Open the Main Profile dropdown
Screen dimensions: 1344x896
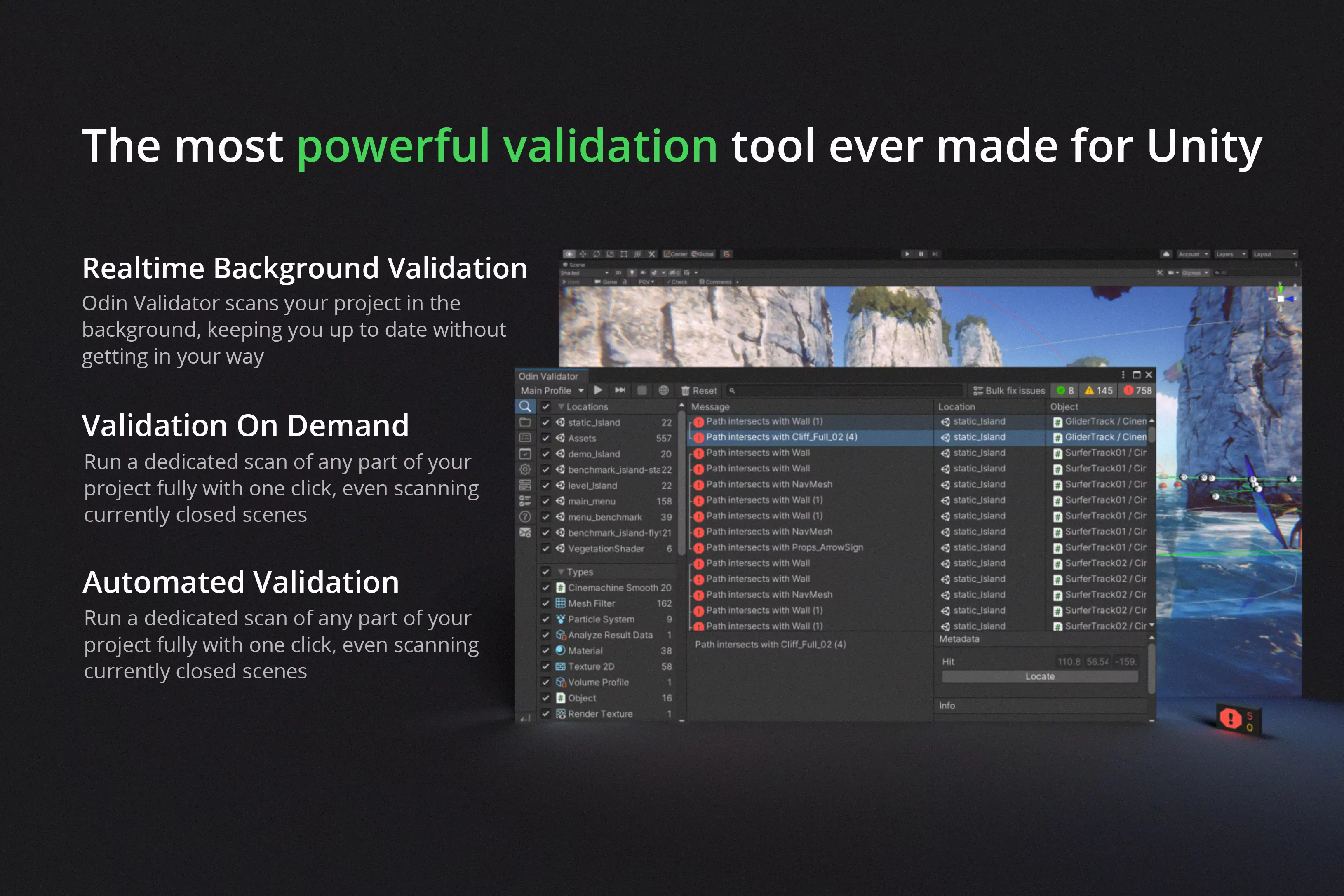(552, 390)
